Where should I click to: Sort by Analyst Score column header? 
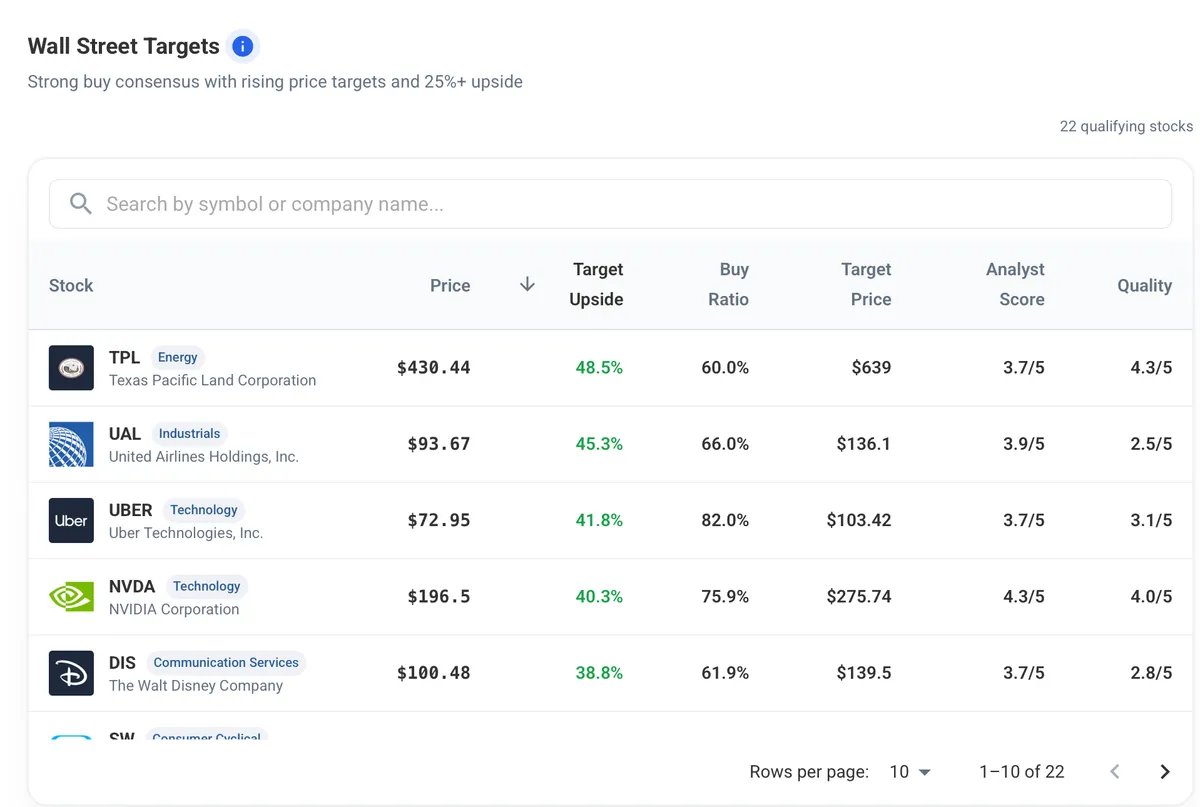pyautogui.click(x=1015, y=284)
